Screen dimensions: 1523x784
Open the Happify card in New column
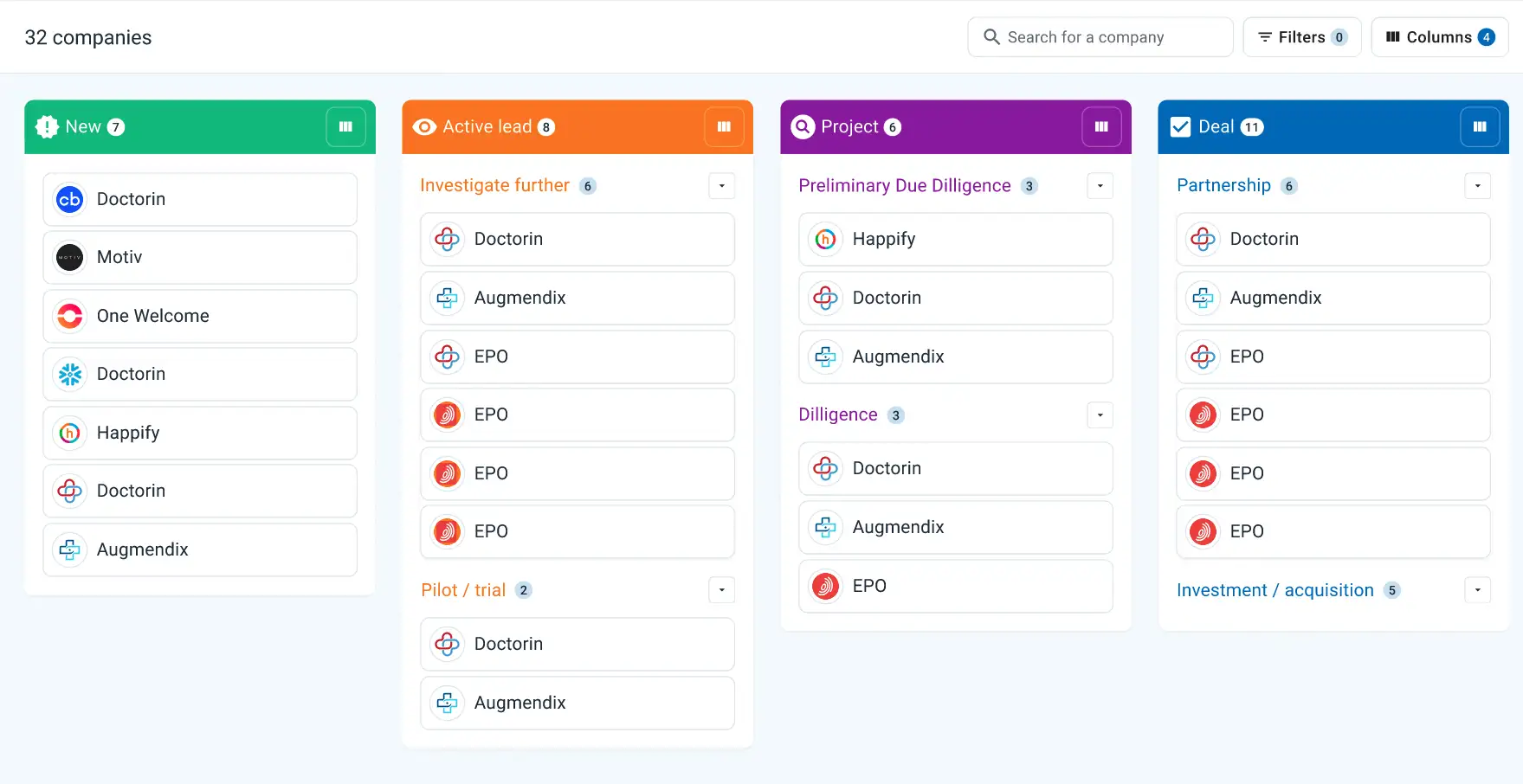click(x=200, y=433)
